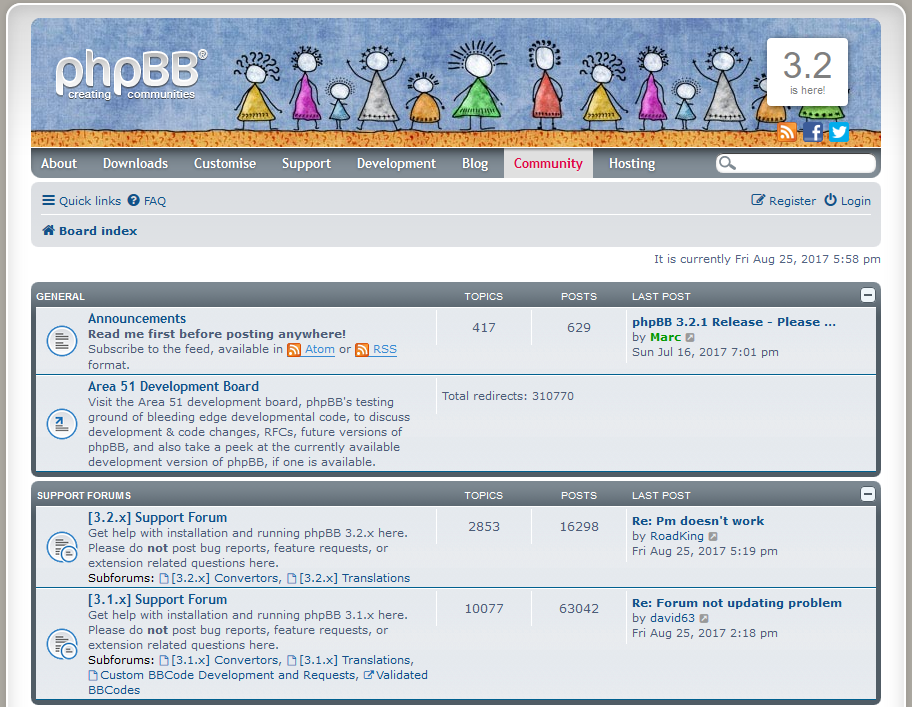Click the phpBB logo
Screen dimensions: 912x707
coord(131,74)
